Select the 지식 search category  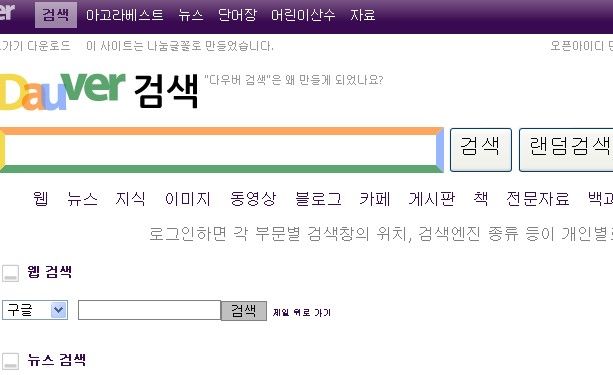click(x=130, y=199)
